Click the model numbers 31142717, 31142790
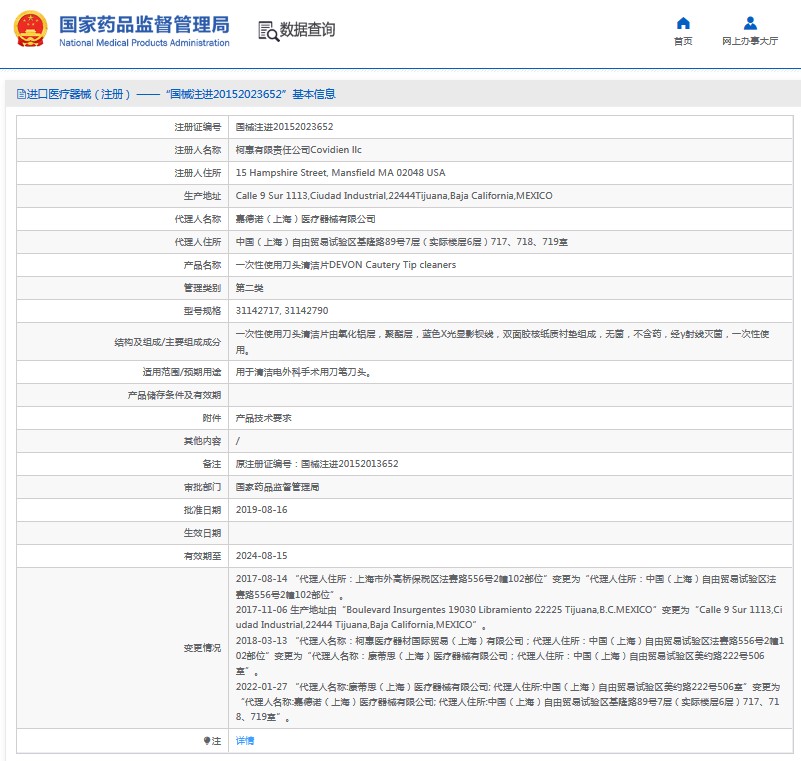 [x=281, y=311]
